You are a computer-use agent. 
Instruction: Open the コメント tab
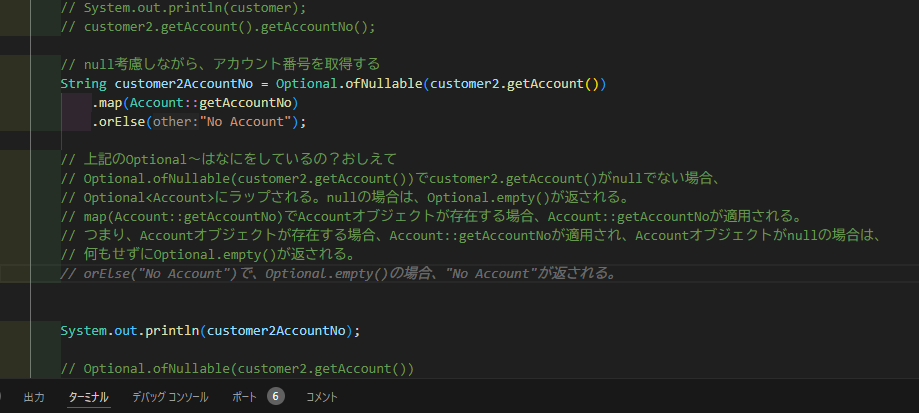coord(322,397)
